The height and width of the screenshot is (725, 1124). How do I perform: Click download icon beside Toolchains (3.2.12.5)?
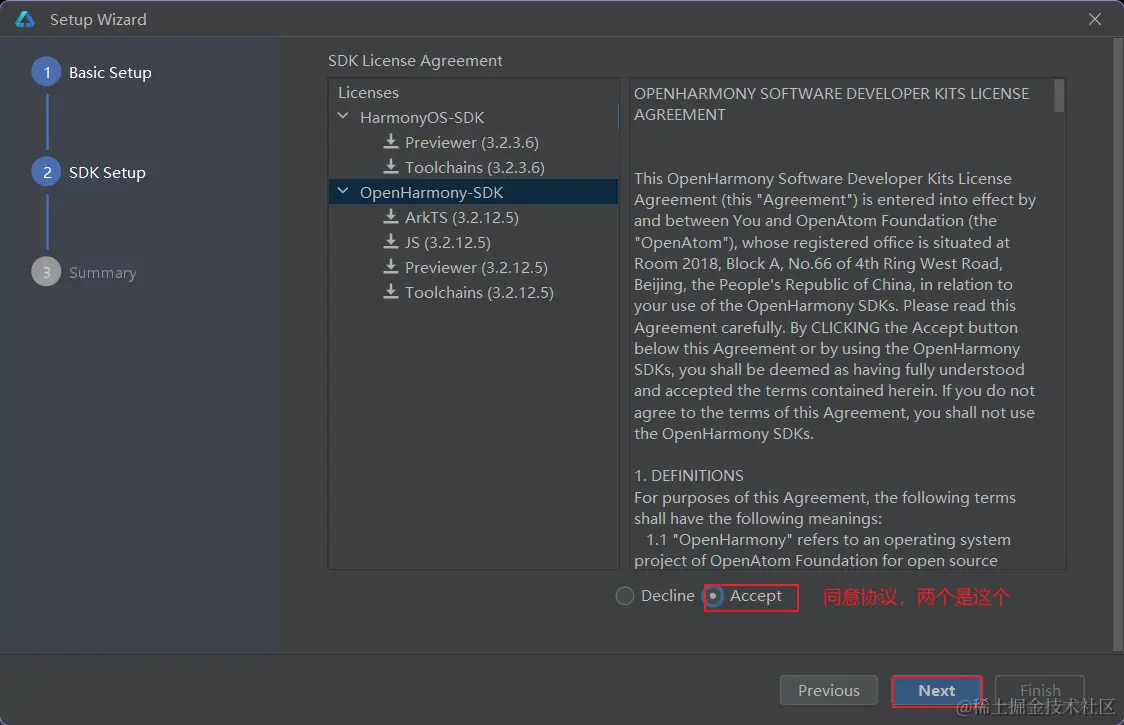click(x=391, y=292)
